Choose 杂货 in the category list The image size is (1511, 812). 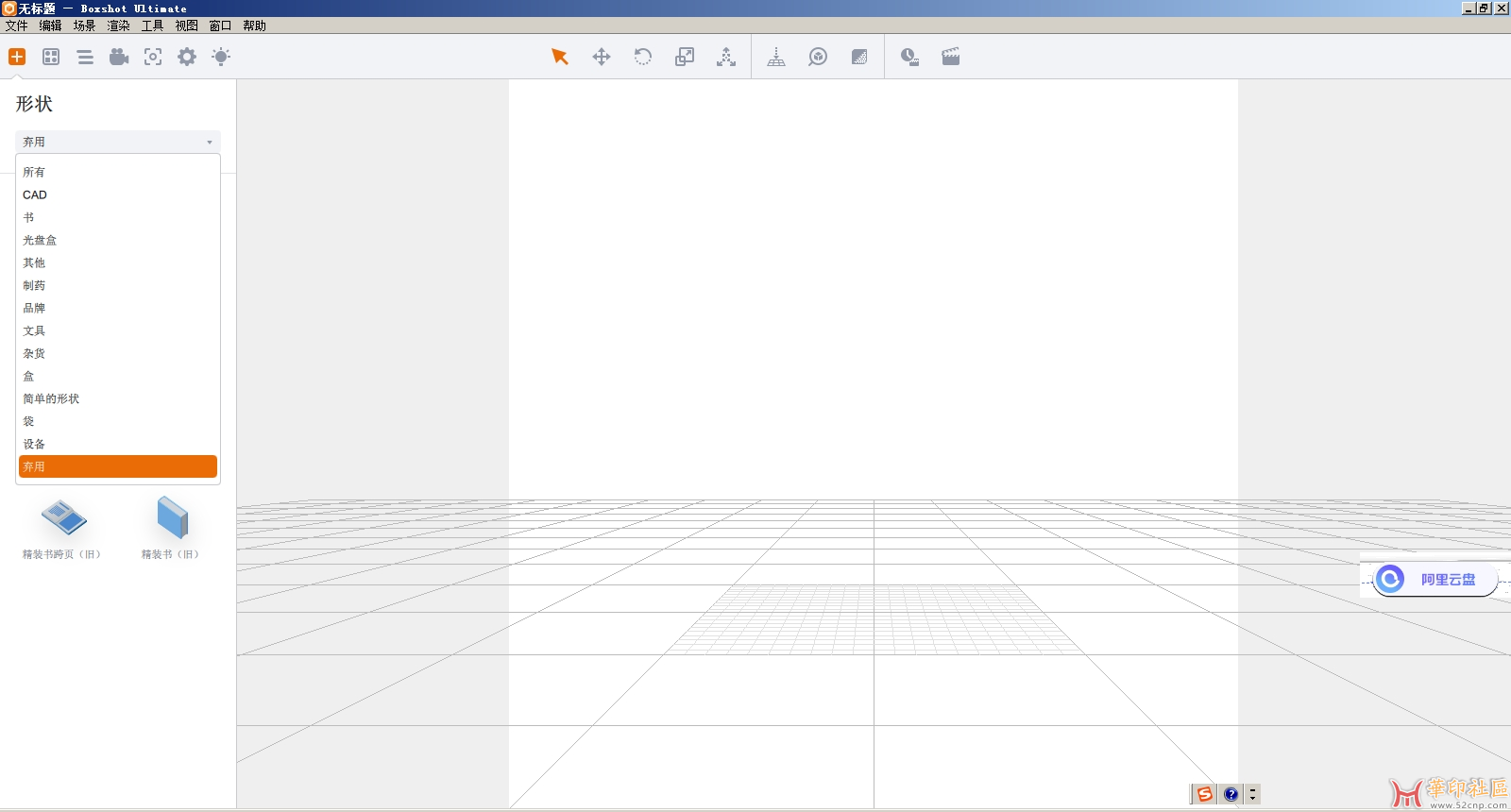coord(118,353)
